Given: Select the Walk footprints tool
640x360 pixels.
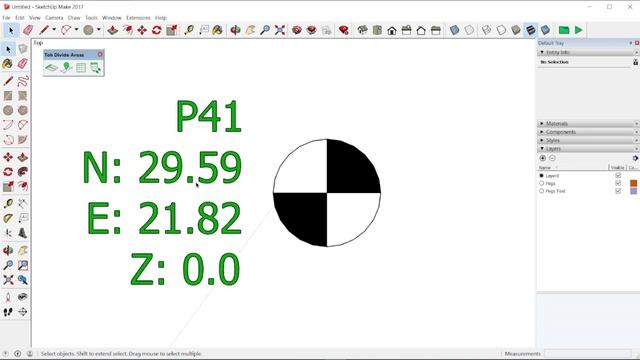Looking at the screenshot, I should [8, 312].
